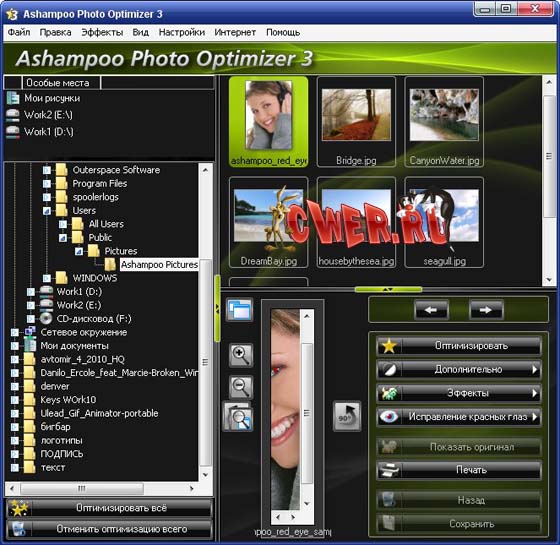Screen dimensions: 560x545
Task: Click the fit-to-window zoom icon
Action: [238, 416]
